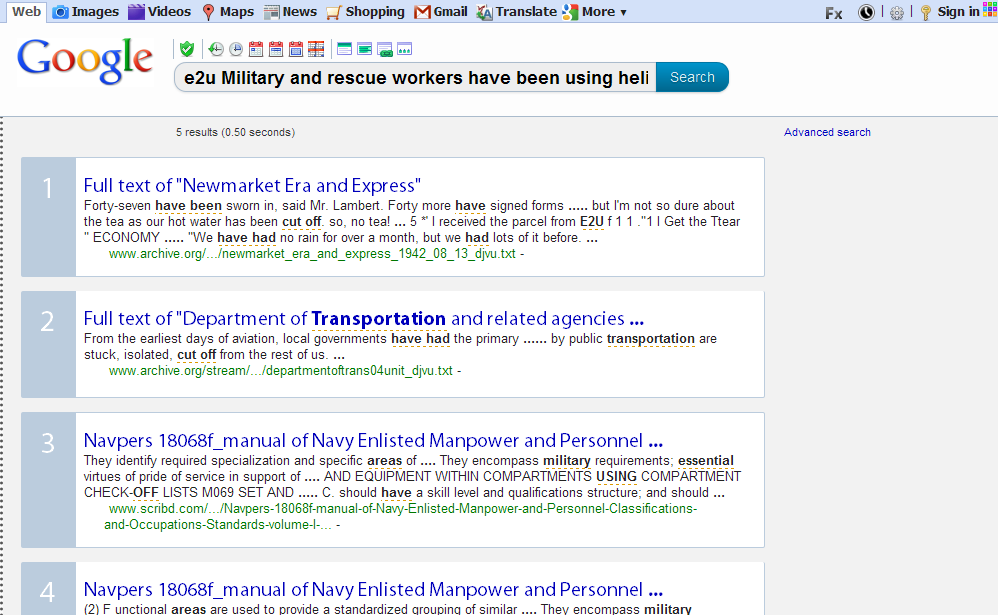Switch to Images search
This screenshot has height=615, width=998.
[x=85, y=11]
